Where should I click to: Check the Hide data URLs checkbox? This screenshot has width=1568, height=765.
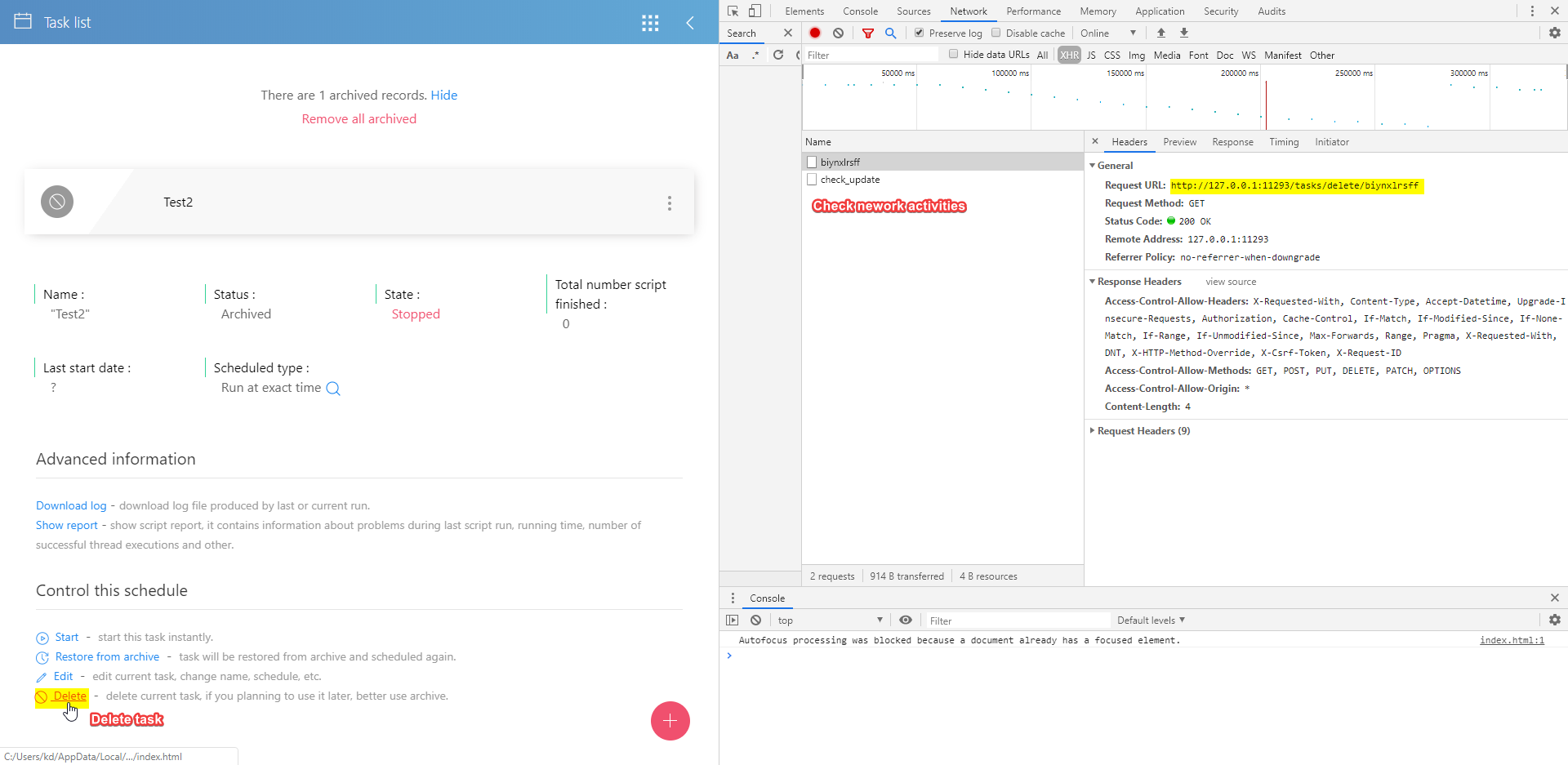coord(953,55)
